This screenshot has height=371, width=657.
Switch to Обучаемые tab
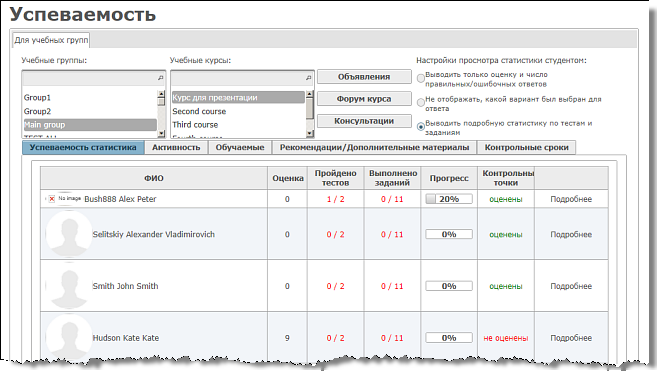pos(240,148)
